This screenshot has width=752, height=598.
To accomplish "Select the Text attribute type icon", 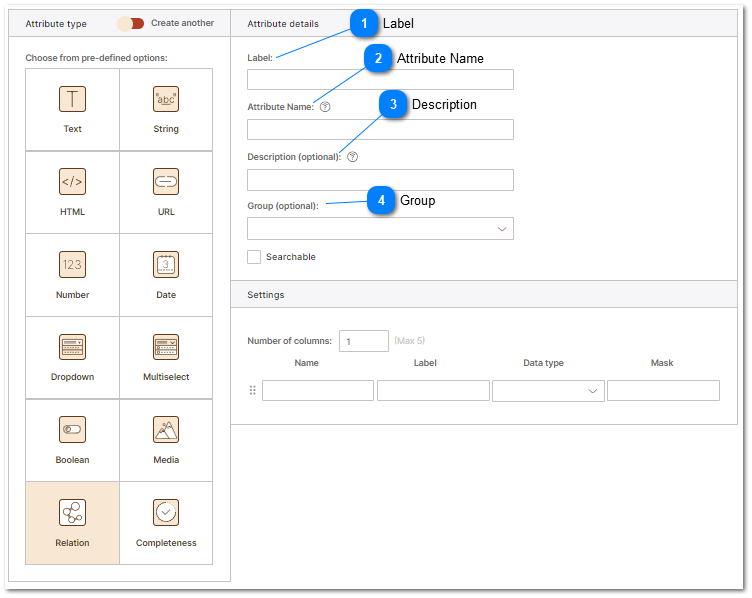I will 72,99.
